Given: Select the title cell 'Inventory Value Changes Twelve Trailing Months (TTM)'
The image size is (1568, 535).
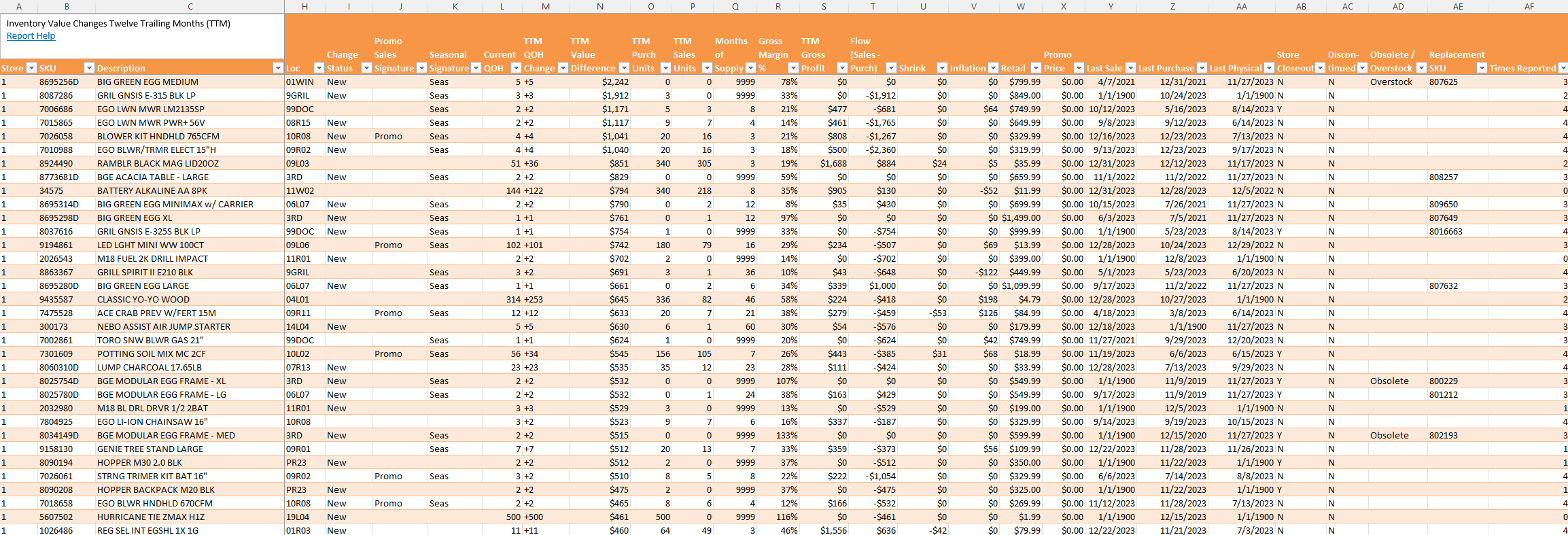Looking at the screenshot, I should (x=118, y=23).
